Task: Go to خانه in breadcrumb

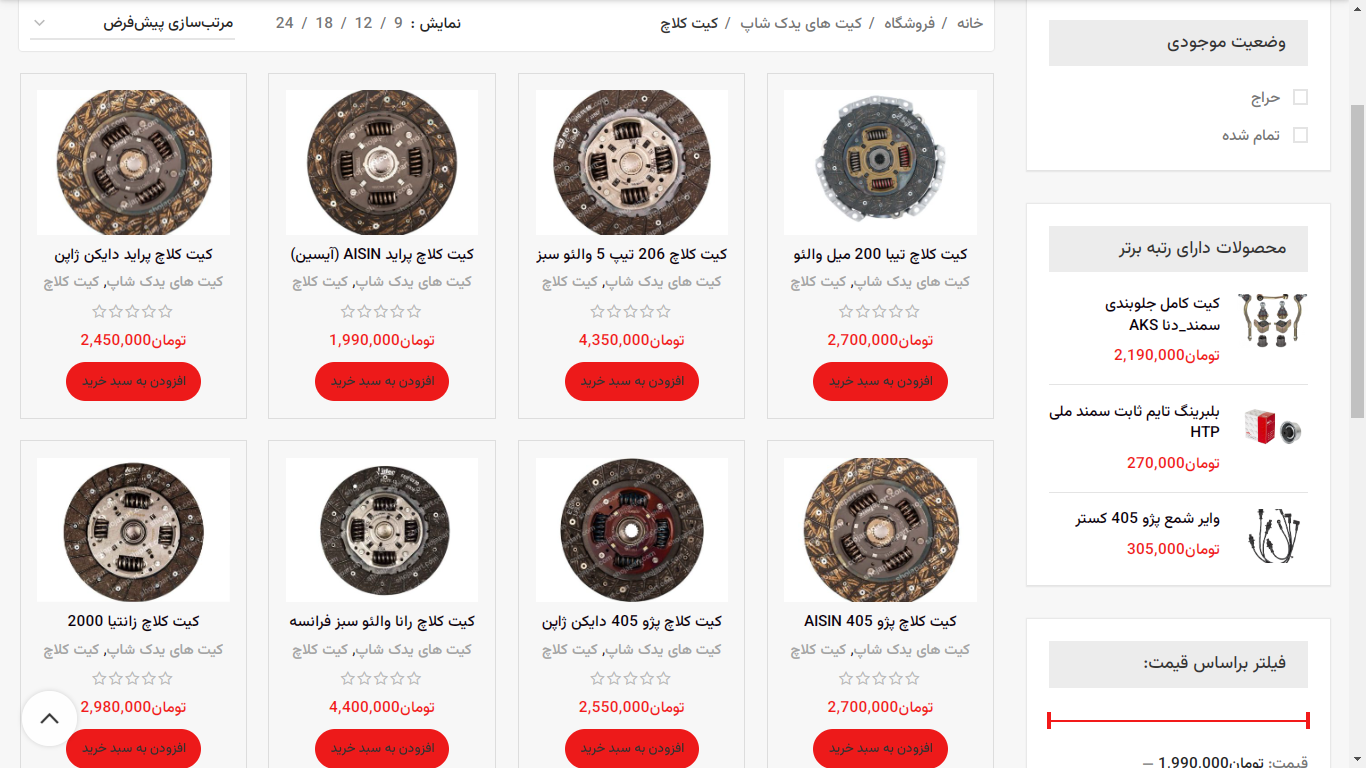Action: (x=970, y=23)
